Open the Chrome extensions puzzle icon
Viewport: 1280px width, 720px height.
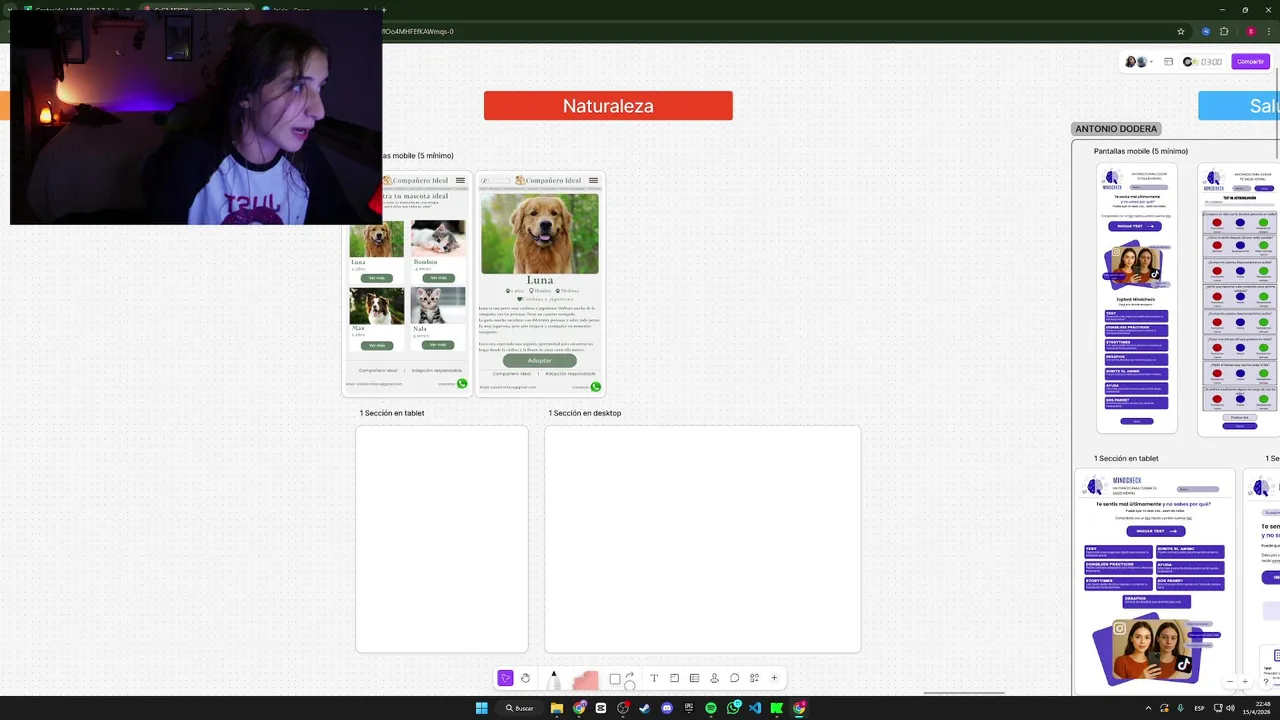(1224, 31)
